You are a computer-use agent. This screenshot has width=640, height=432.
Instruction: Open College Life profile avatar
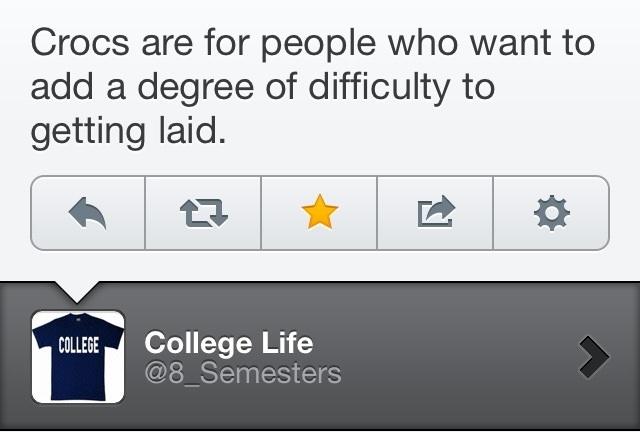pos(78,358)
